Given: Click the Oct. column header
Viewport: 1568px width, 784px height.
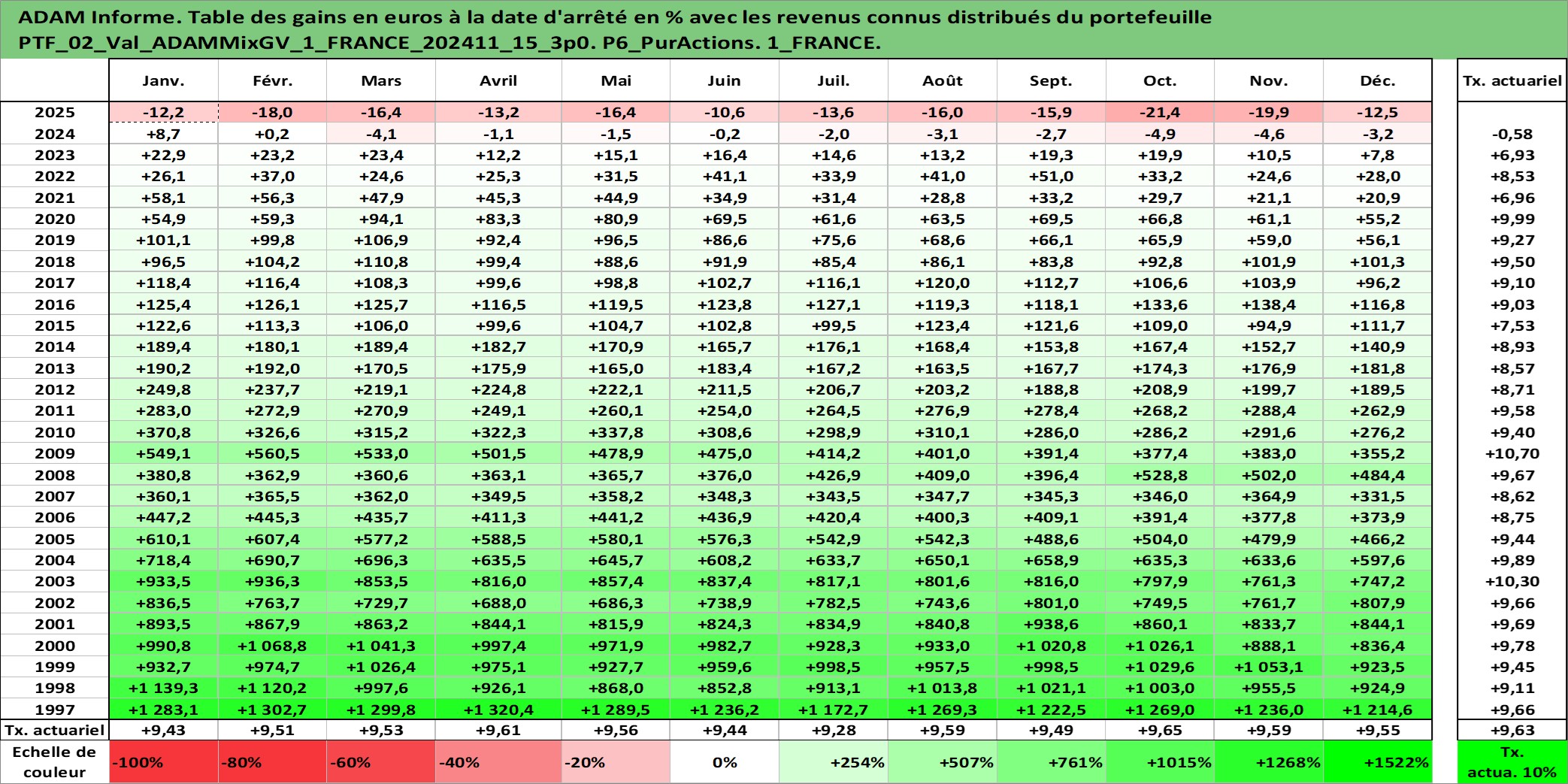Looking at the screenshot, I should (x=1160, y=80).
